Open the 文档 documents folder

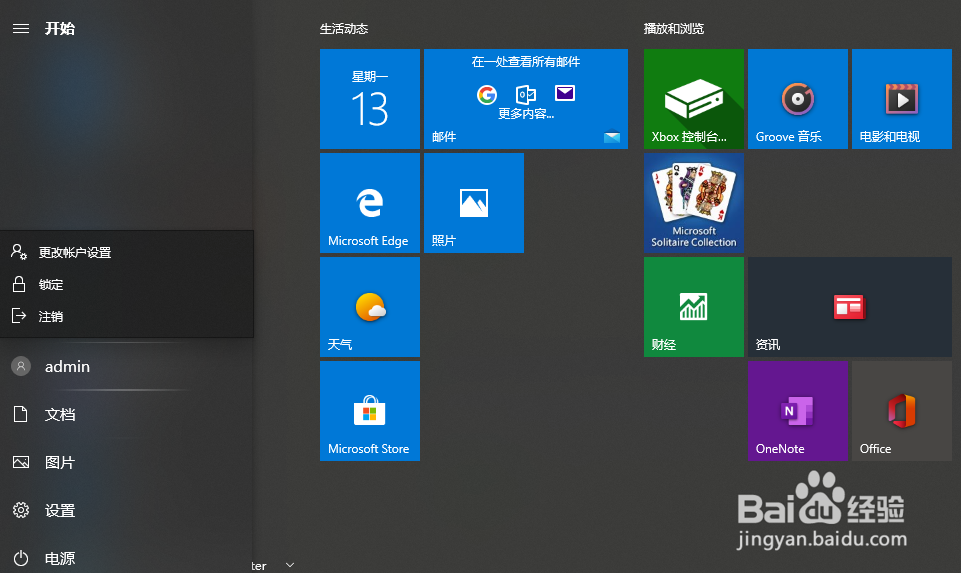click(x=127, y=414)
